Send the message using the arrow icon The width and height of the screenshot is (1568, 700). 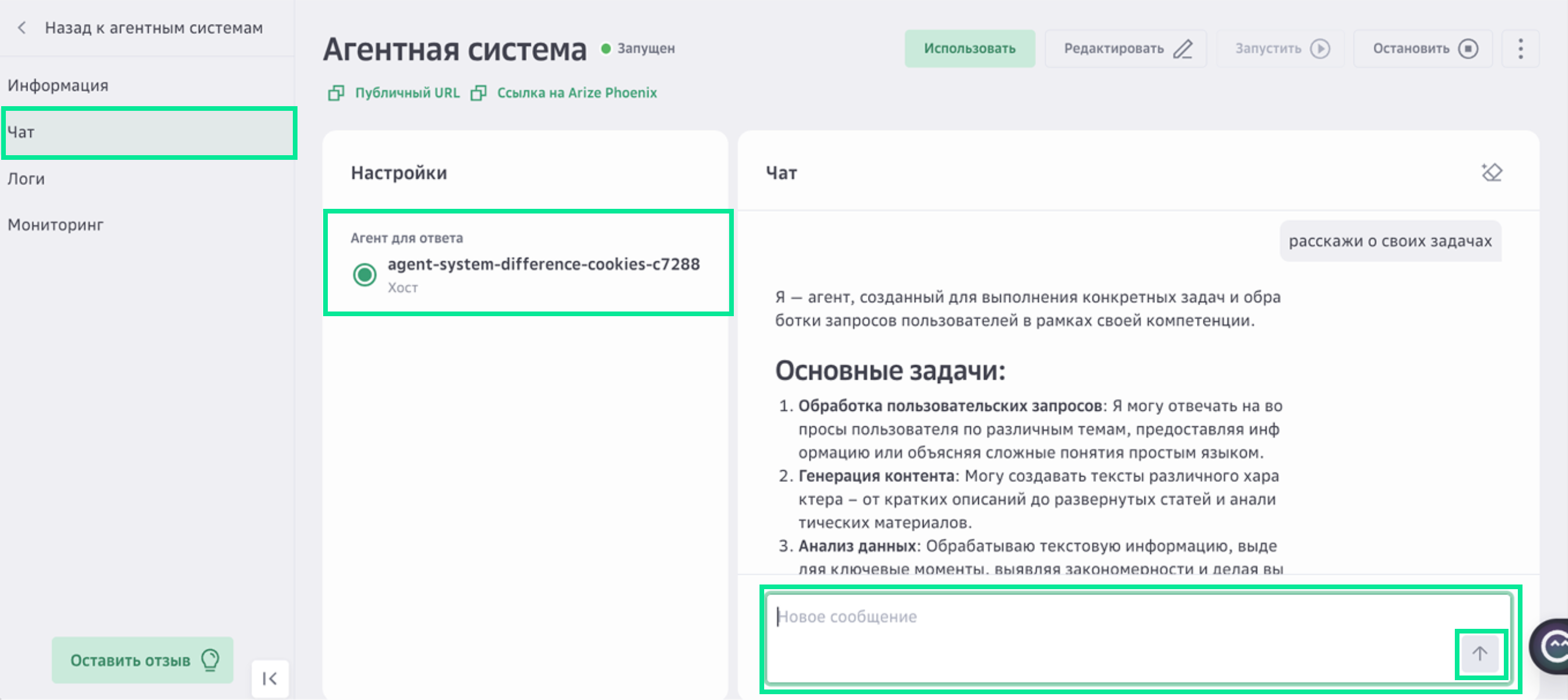[1480, 653]
